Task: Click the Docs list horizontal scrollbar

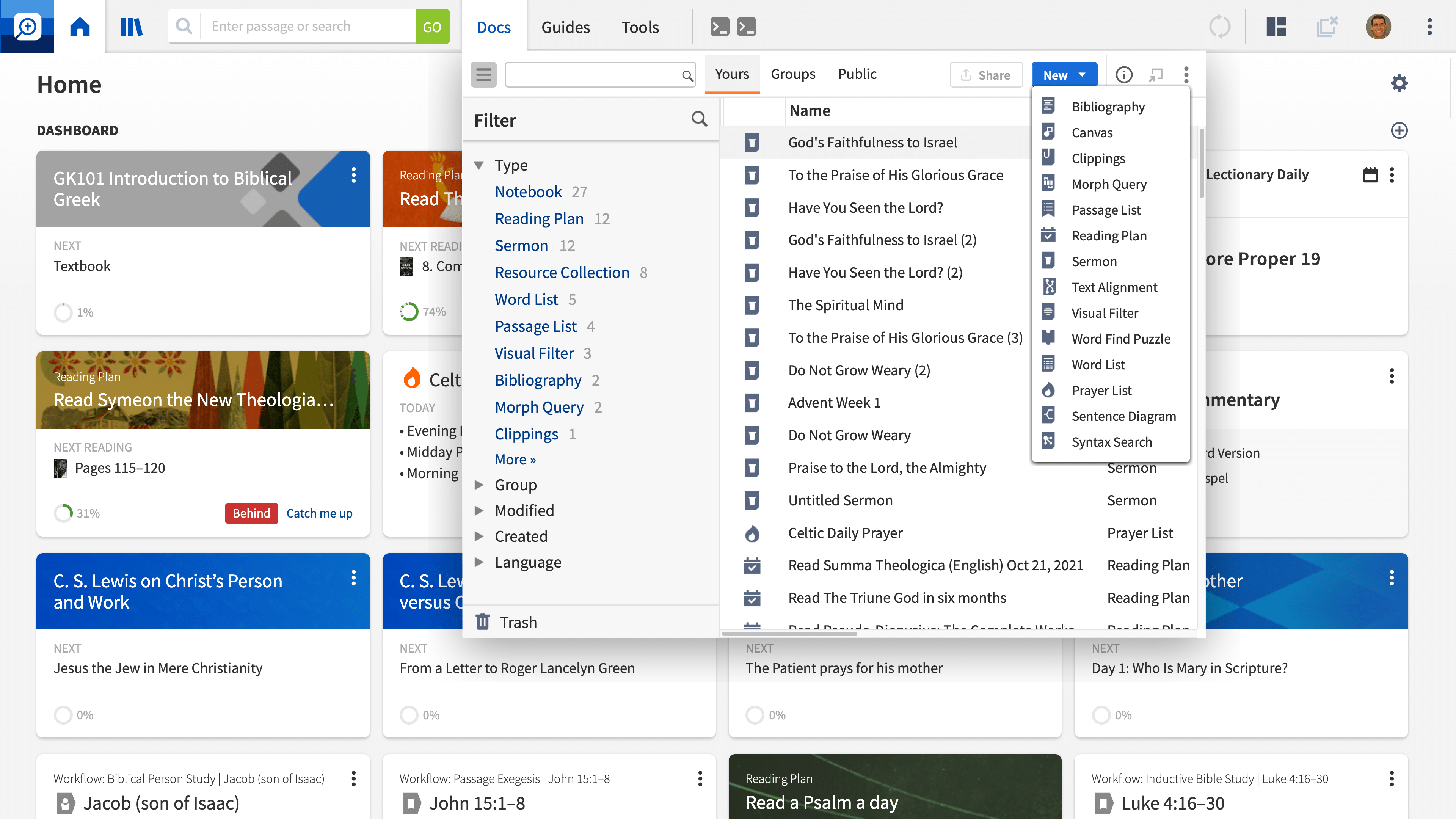Action: click(789, 634)
